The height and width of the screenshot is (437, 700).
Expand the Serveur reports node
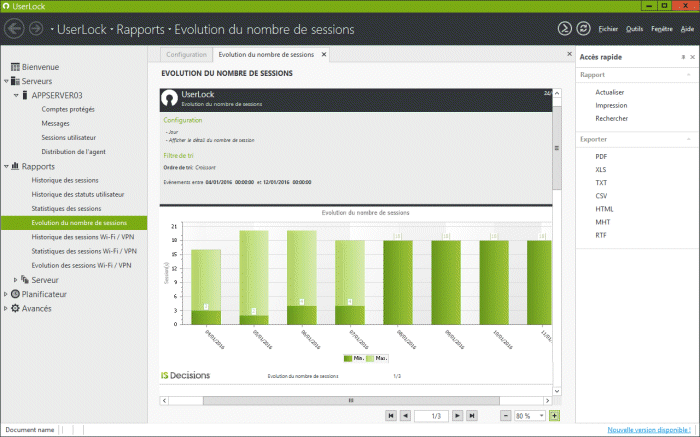coord(16,280)
